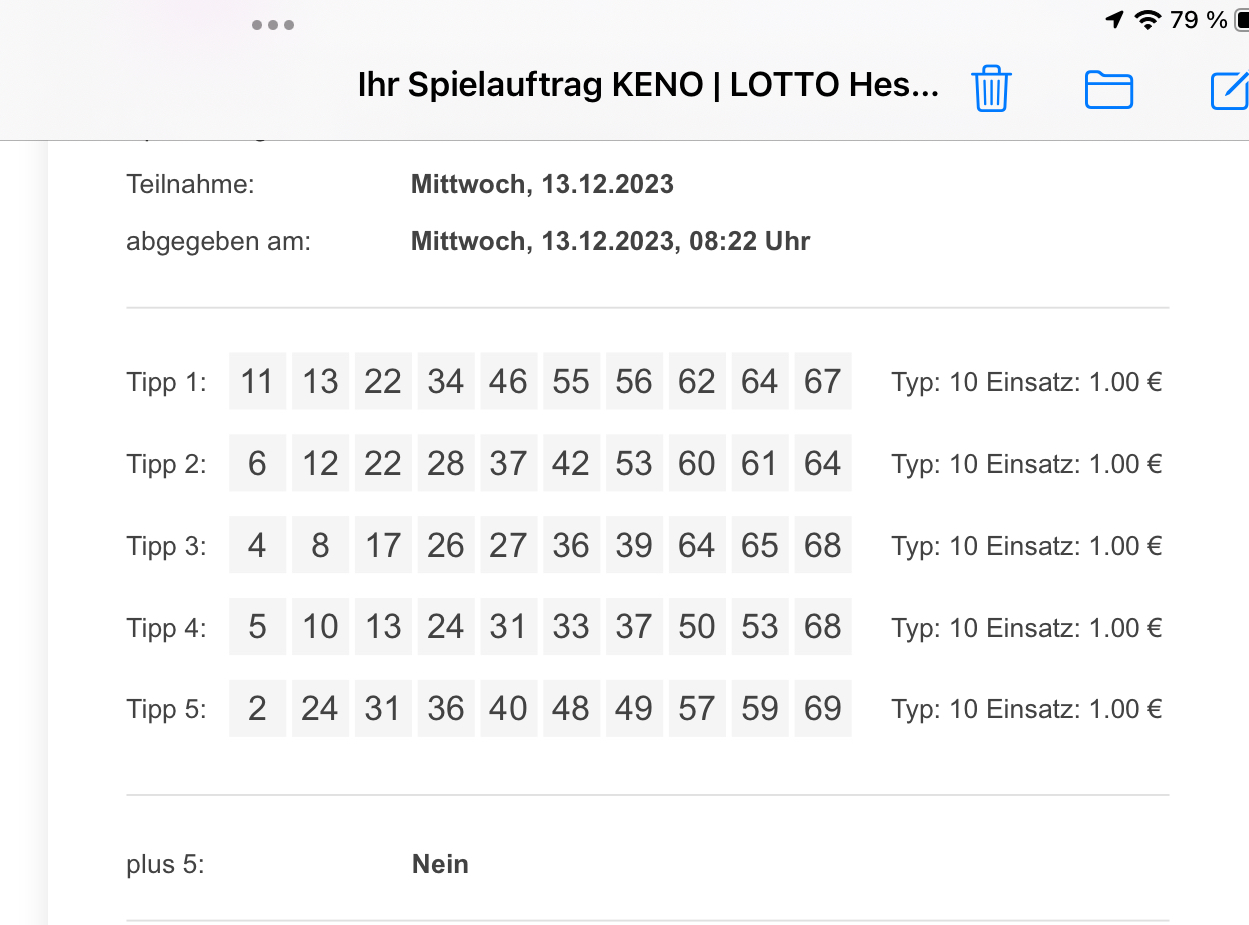The height and width of the screenshot is (925, 1249).
Task: Tap the compose new message icon
Action: 1231,90
